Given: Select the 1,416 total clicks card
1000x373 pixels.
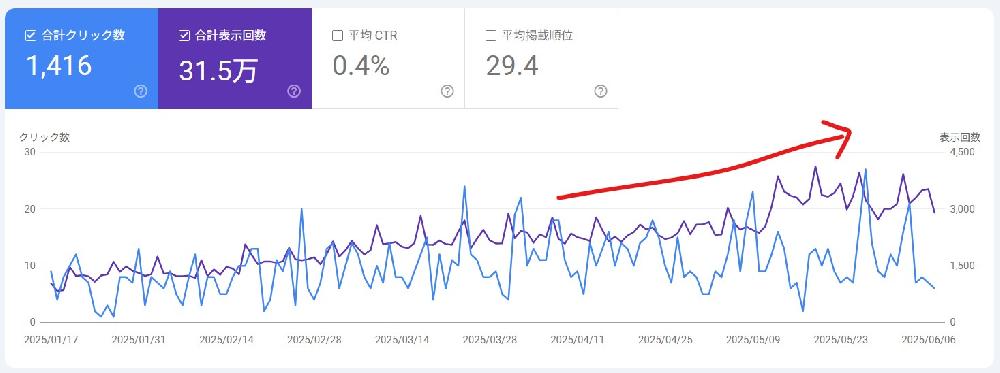Looking at the screenshot, I should coord(82,59).
